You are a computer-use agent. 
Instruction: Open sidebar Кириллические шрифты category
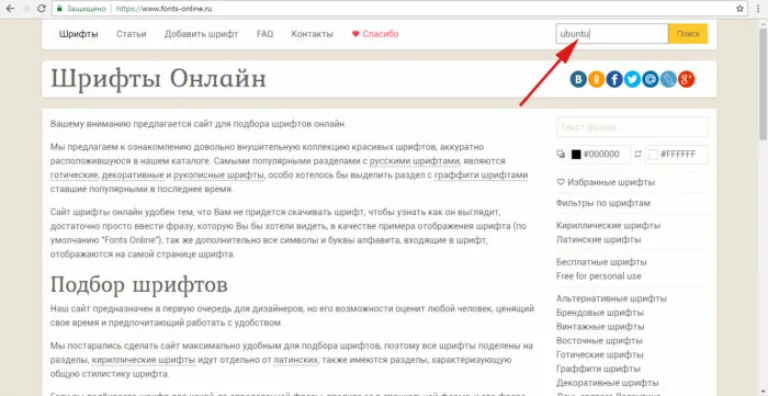pos(608,225)
